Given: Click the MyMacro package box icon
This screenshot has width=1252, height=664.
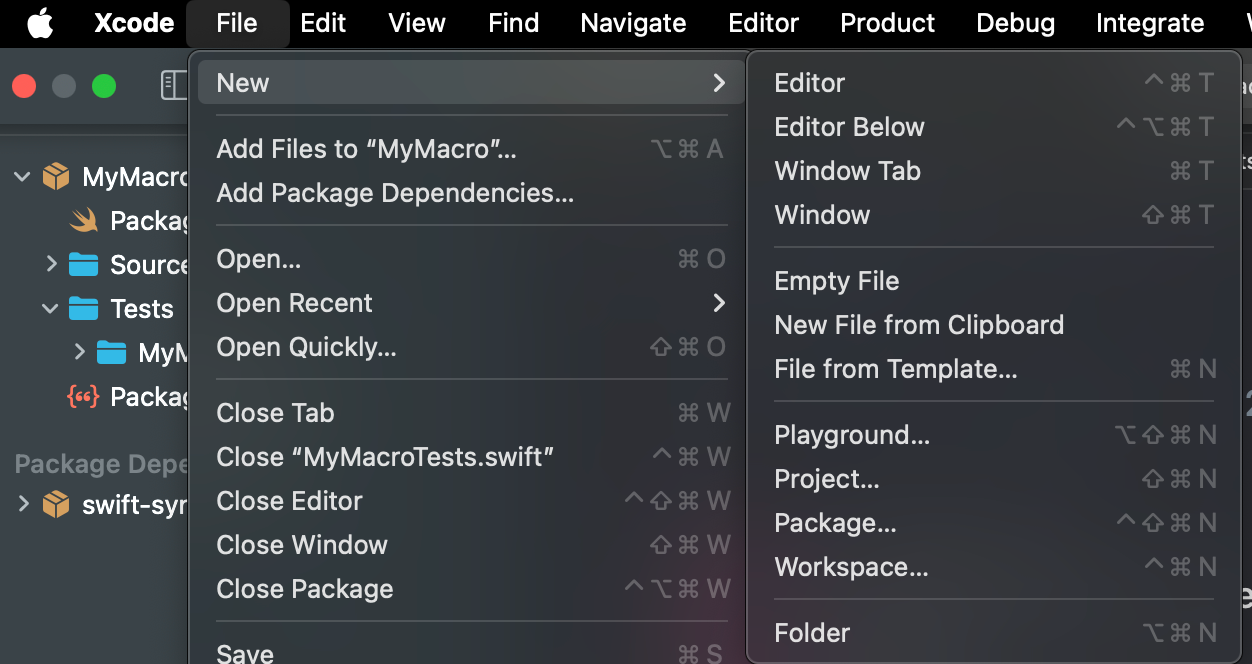Looking at the screenshot, I should click(x=56, y=177).
